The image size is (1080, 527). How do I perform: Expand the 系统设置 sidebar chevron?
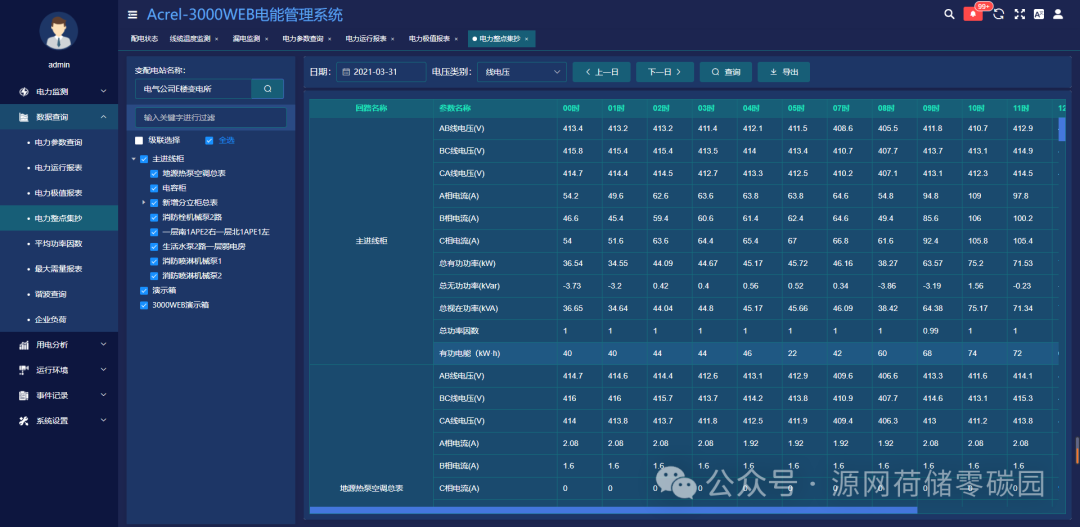tap(104, 421)
